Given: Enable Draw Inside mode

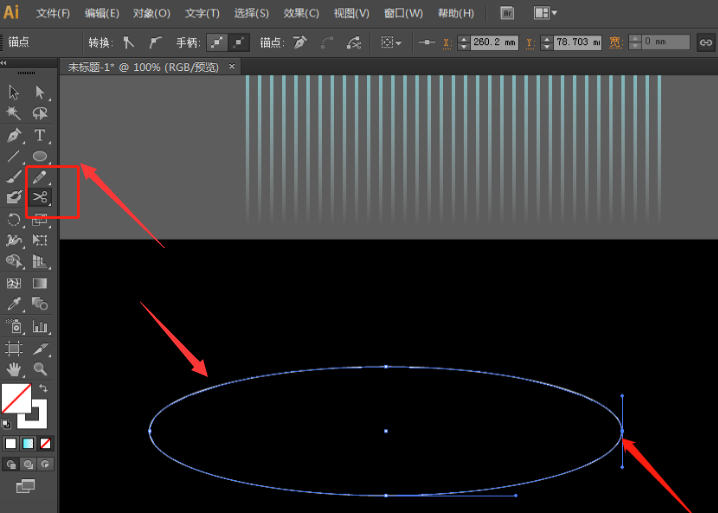Looking at the screenshot, I should (45, 464).
